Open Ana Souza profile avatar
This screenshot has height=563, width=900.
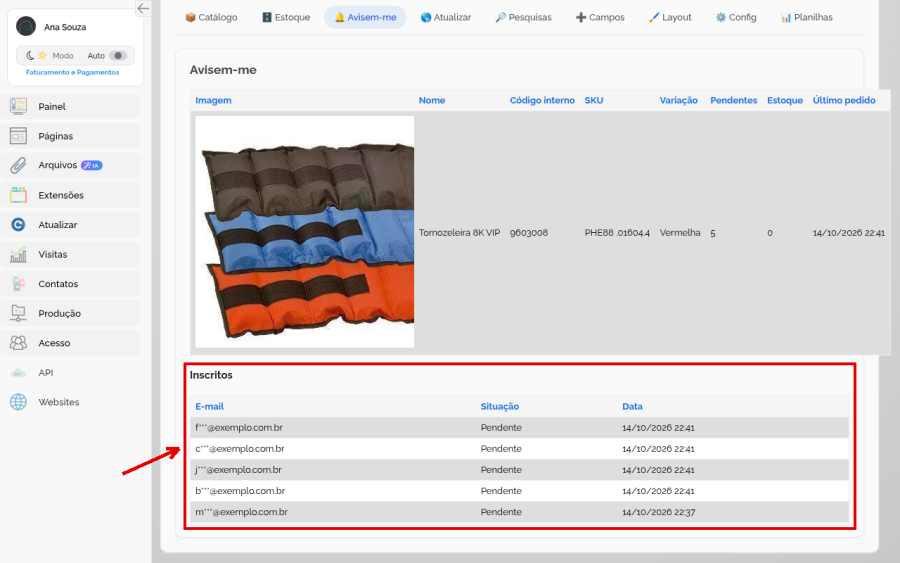[x=26, y=26]
